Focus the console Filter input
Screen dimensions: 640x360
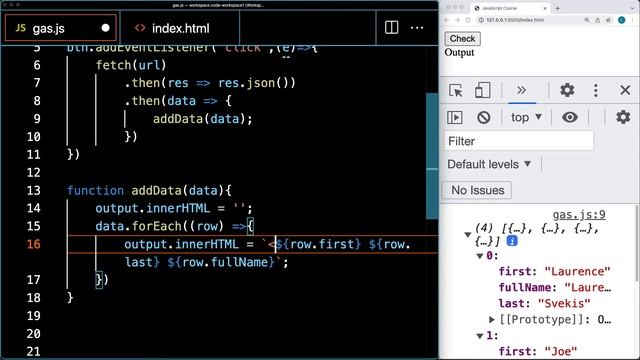tap(519, 141)
